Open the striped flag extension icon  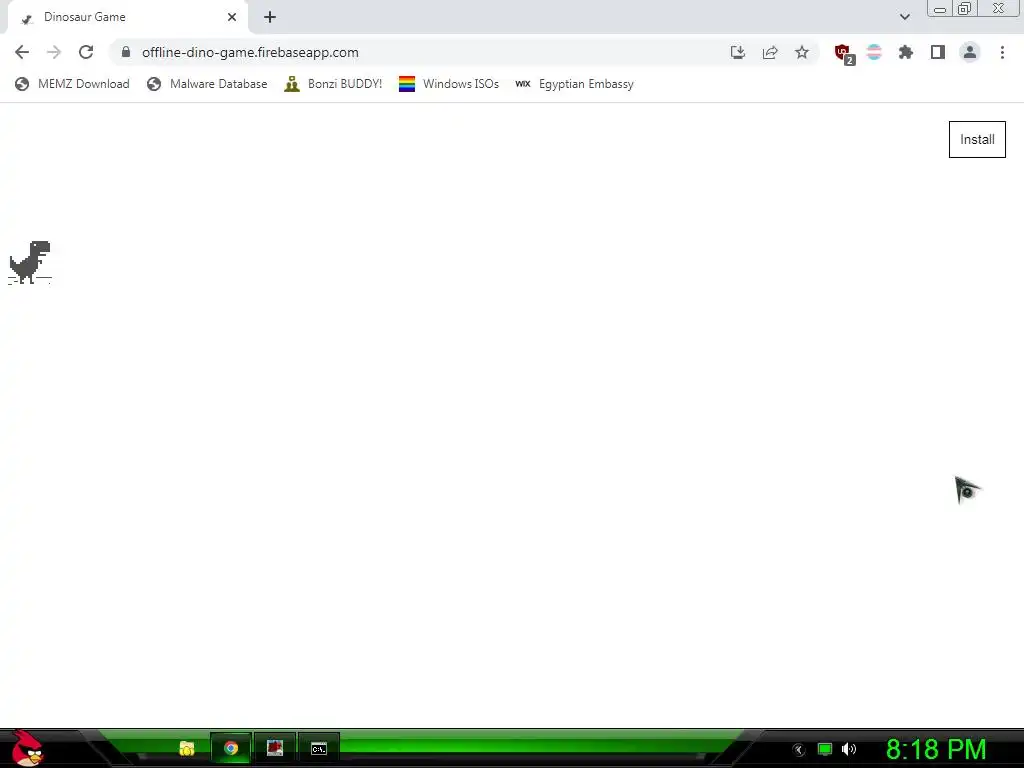click(874, 52)
